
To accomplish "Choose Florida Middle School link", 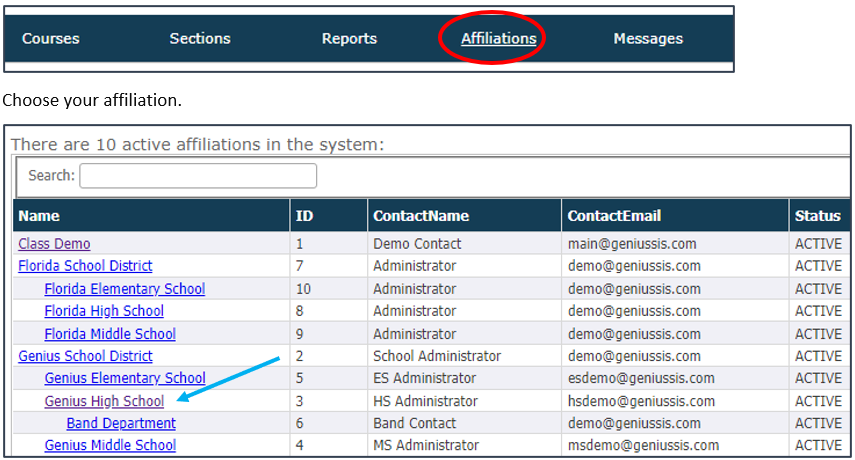I will [110, 334].
